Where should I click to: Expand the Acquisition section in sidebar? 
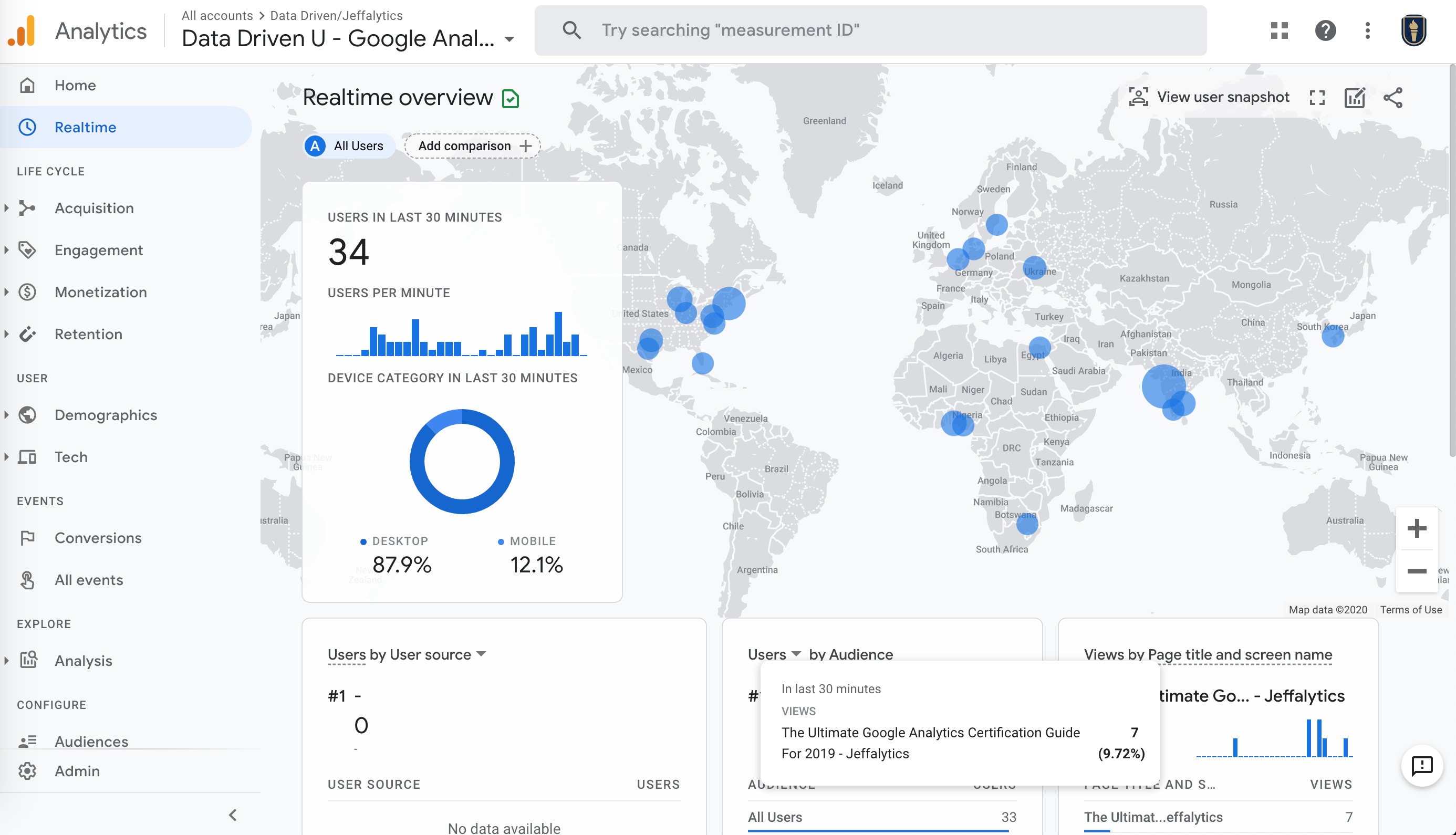pyautogui.click(x=6, y=208)
